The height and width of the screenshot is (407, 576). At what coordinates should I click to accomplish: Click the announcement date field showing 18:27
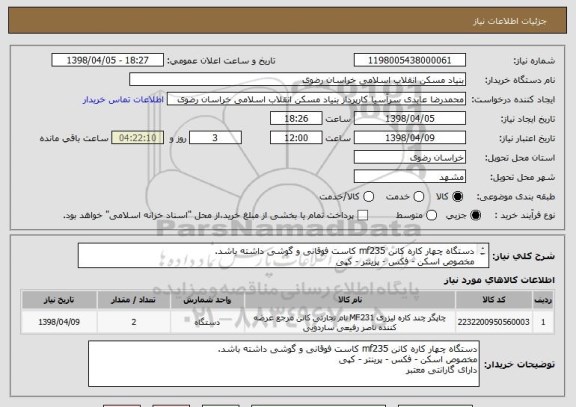pos(108,60)
